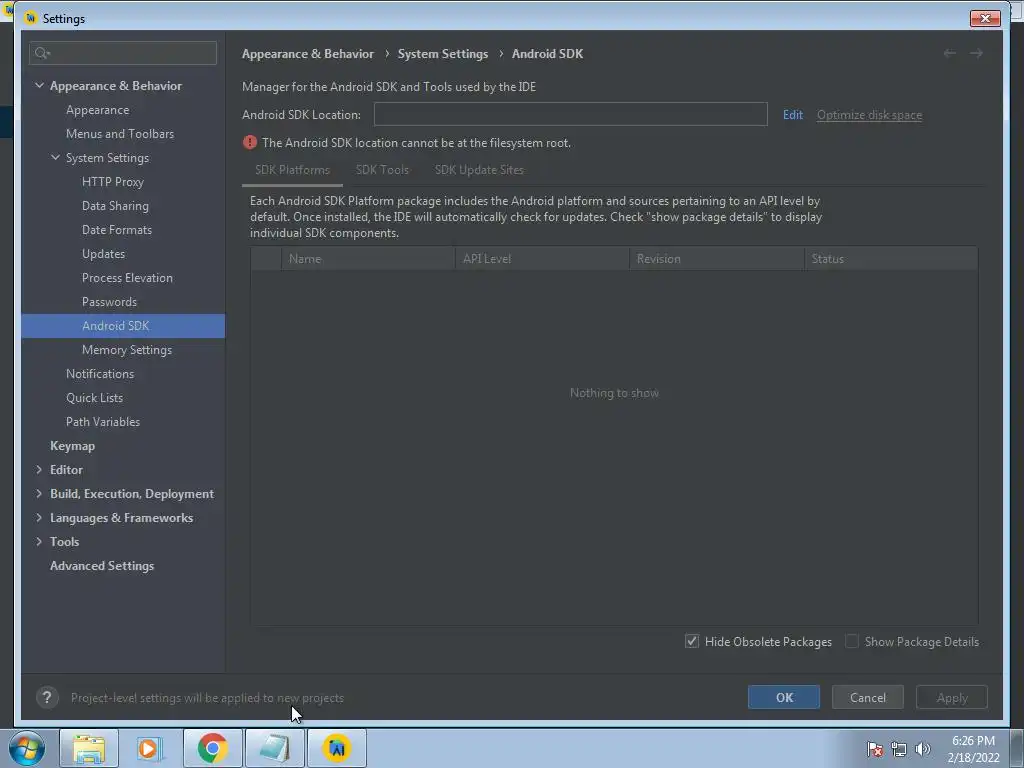
Task: Click Optimize disk space link
Action: [869, 115]
